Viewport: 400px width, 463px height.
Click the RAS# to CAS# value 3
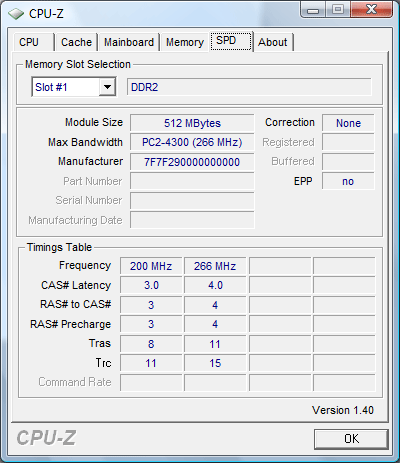point(151,305)
